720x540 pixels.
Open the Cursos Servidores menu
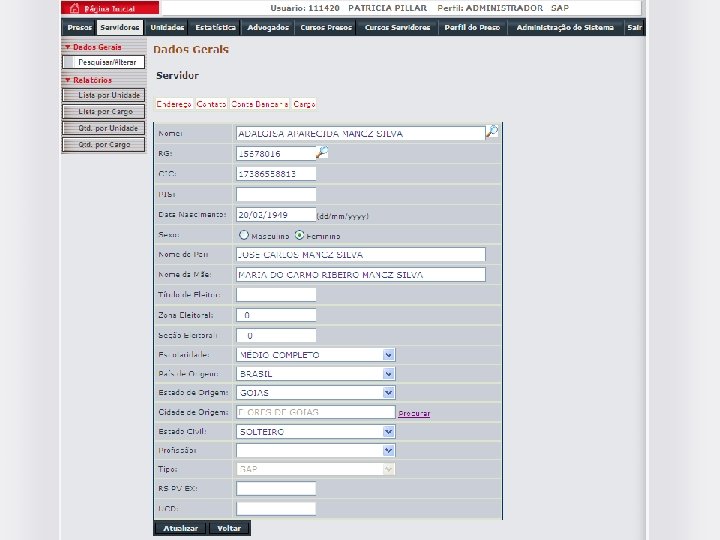[x=398, y=28]
